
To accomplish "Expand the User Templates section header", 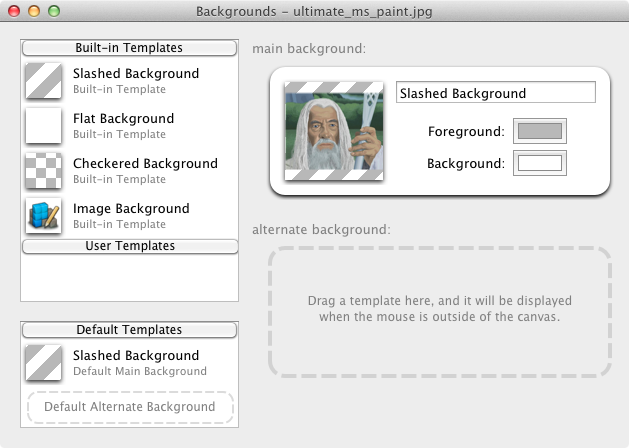I will 130,246.
